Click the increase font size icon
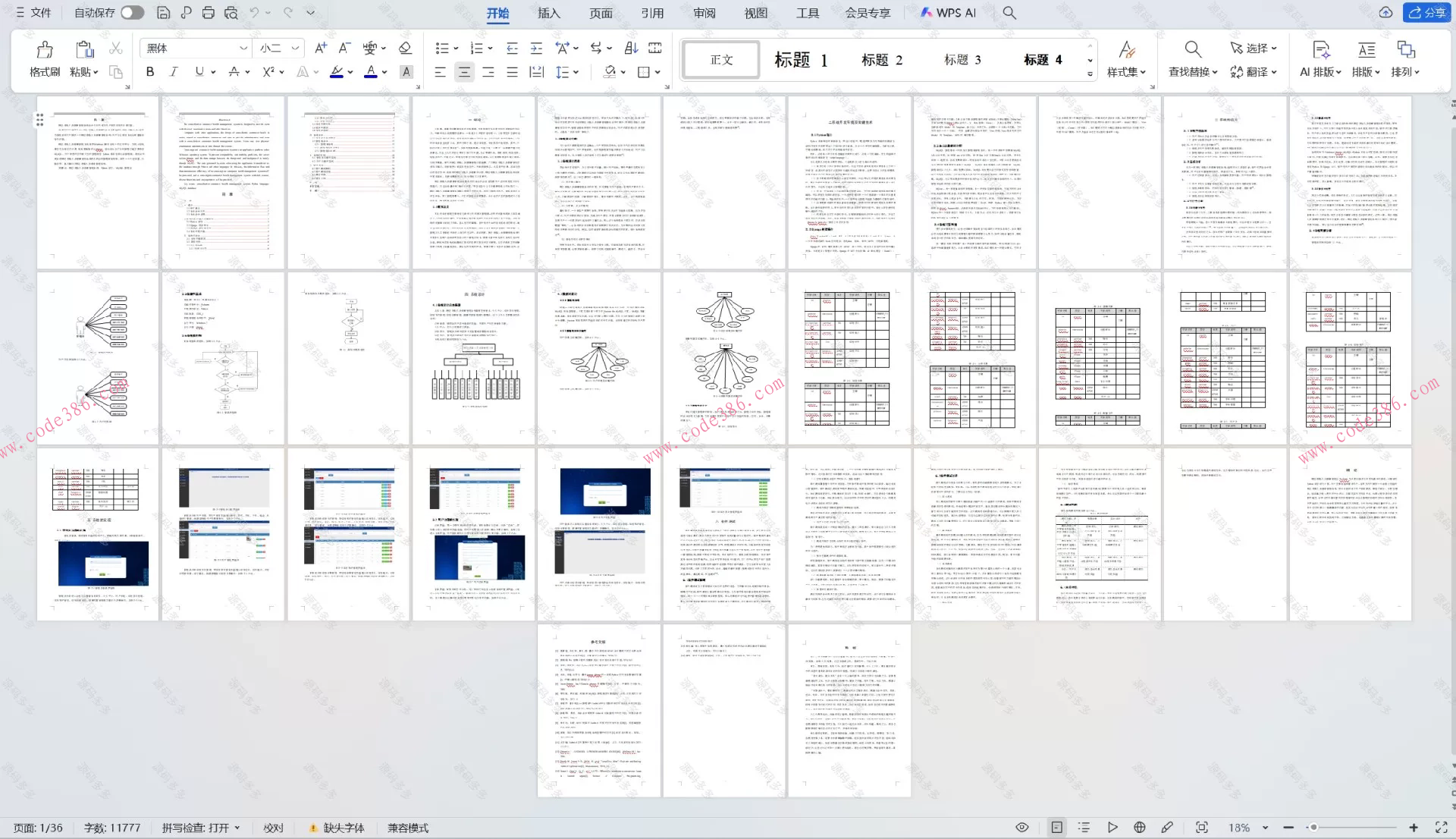This screenshot has height=839, width=1456. (321, 48)
